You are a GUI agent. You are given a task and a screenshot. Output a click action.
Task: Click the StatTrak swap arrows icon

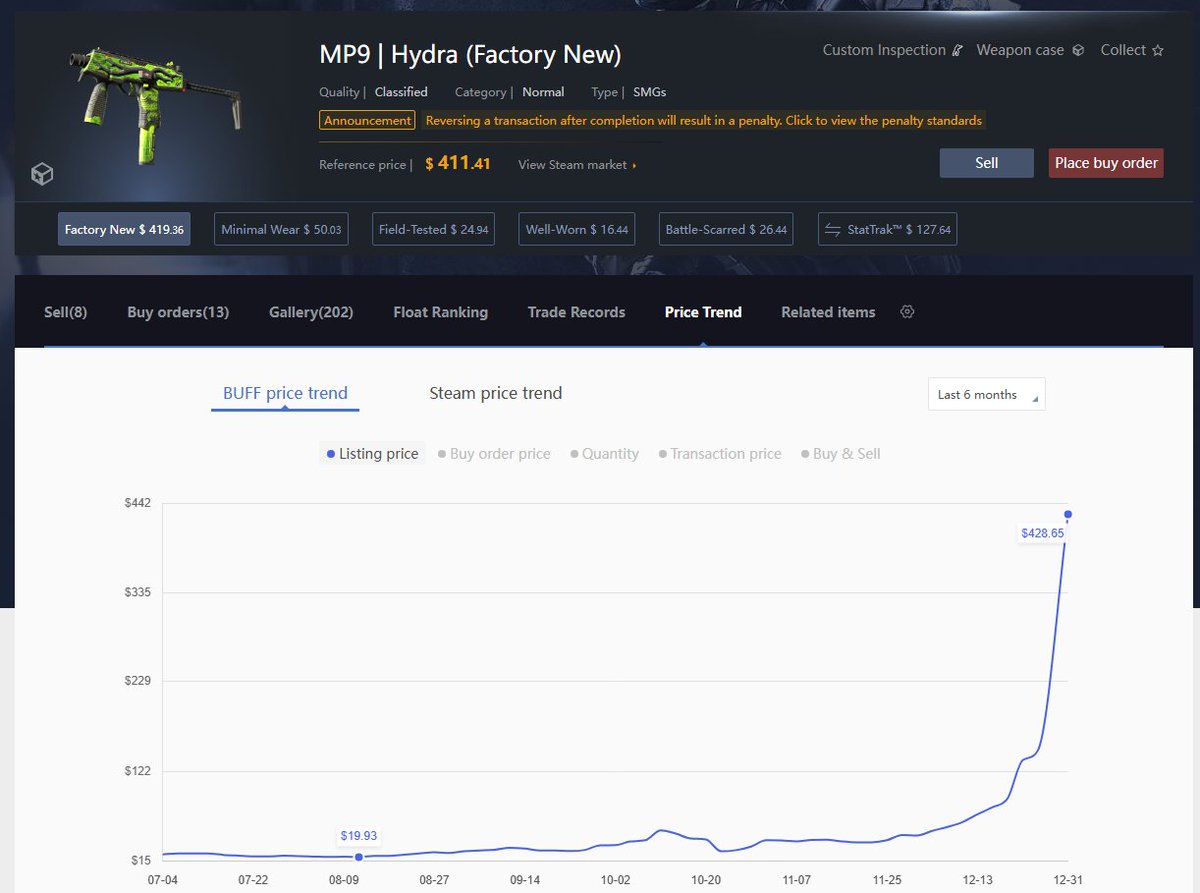(832, 229)
